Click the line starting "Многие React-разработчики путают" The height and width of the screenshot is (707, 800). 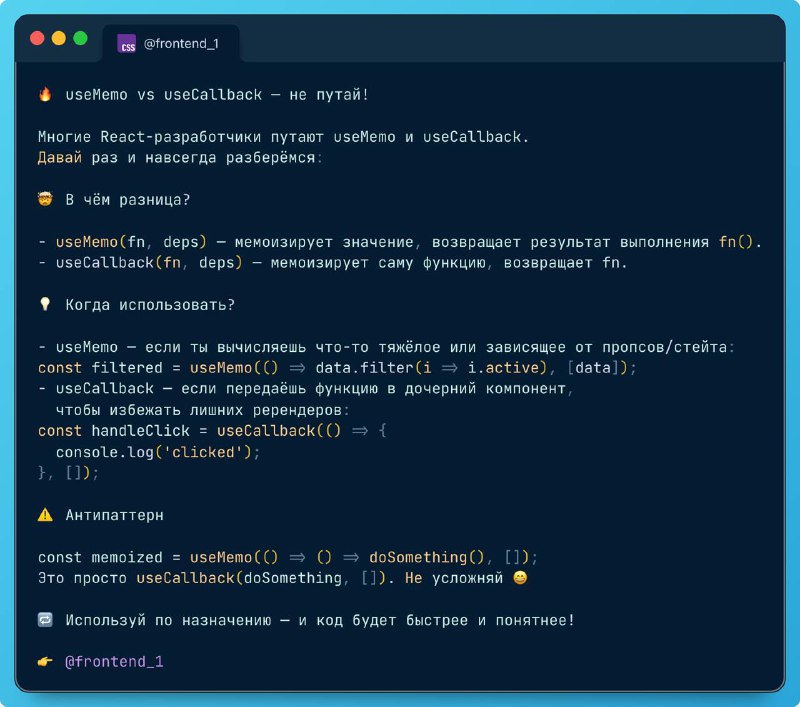283,137
